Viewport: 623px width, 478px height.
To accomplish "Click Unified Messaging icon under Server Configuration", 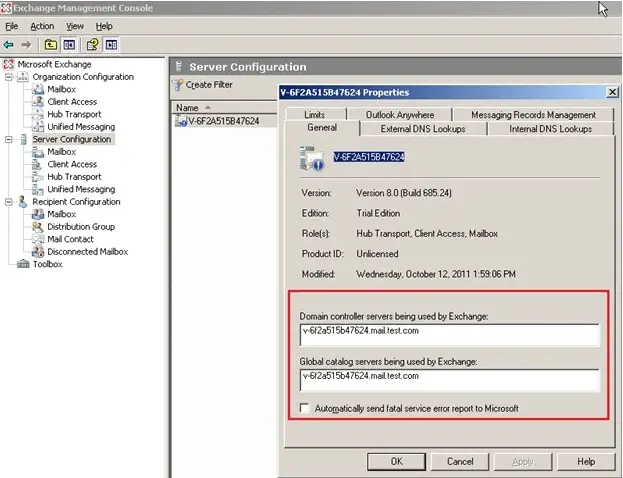I will pos(38,189).
